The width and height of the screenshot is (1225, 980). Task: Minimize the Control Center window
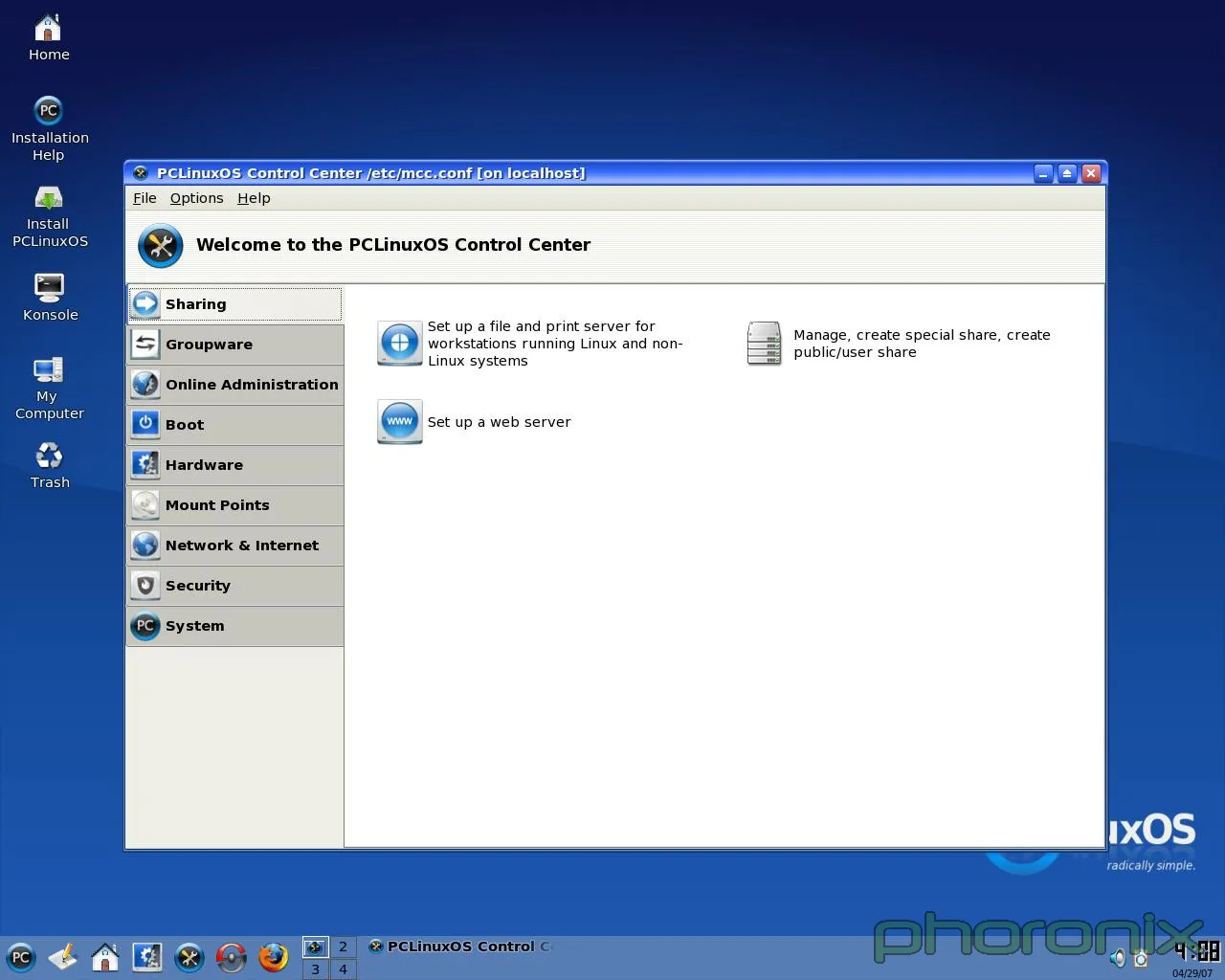1043,173
